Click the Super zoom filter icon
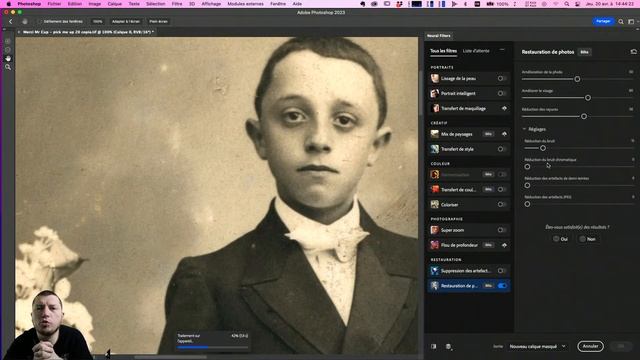 [x=435, y=230]
